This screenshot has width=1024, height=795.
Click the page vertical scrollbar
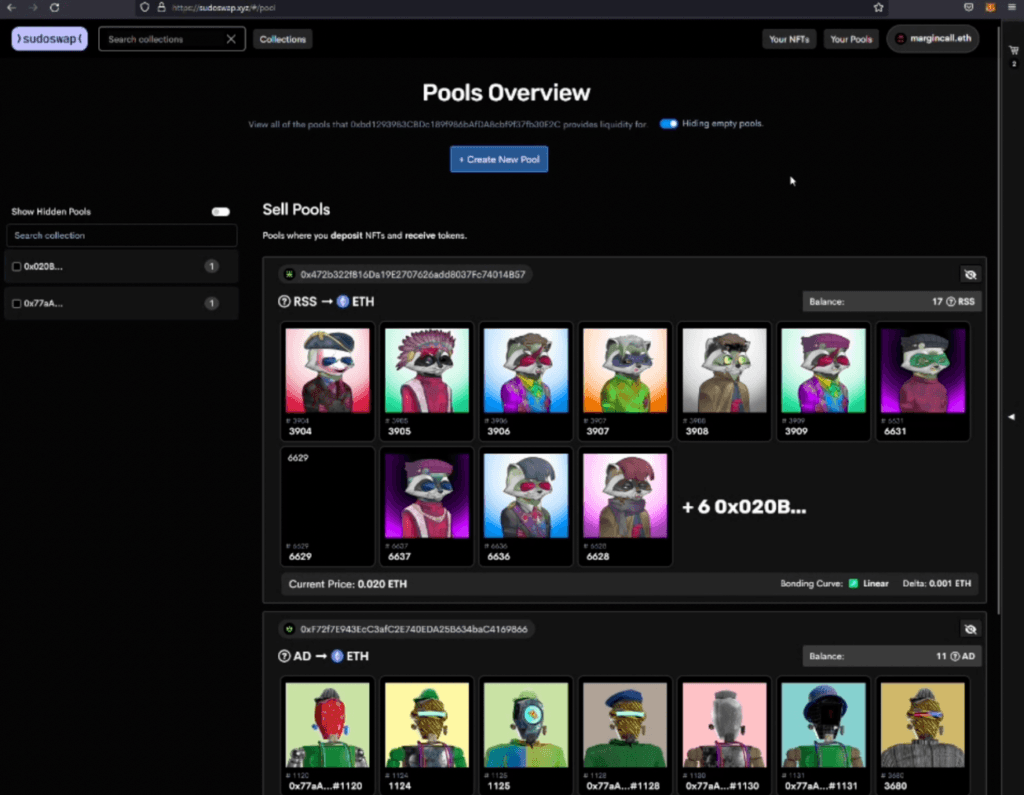click(x=999, y=320)
